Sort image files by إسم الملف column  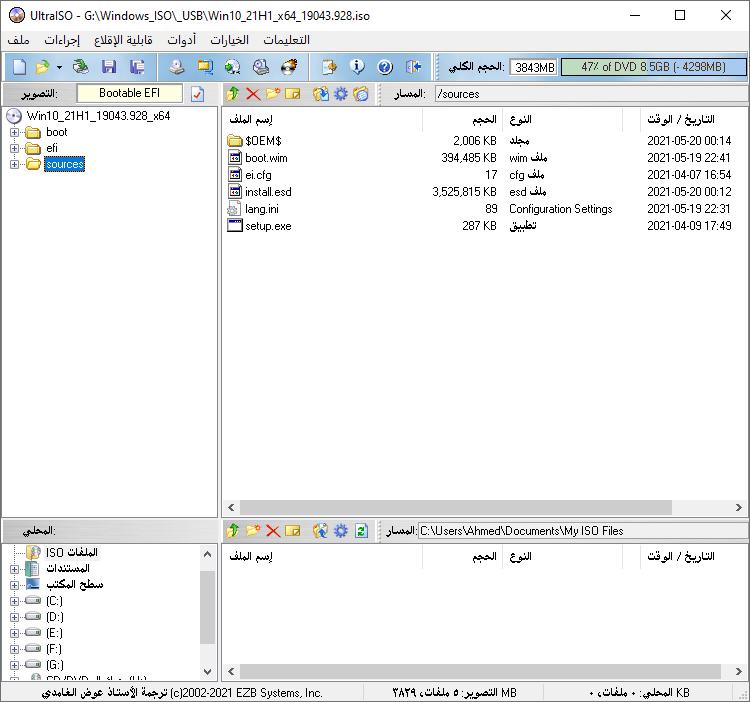322,120
